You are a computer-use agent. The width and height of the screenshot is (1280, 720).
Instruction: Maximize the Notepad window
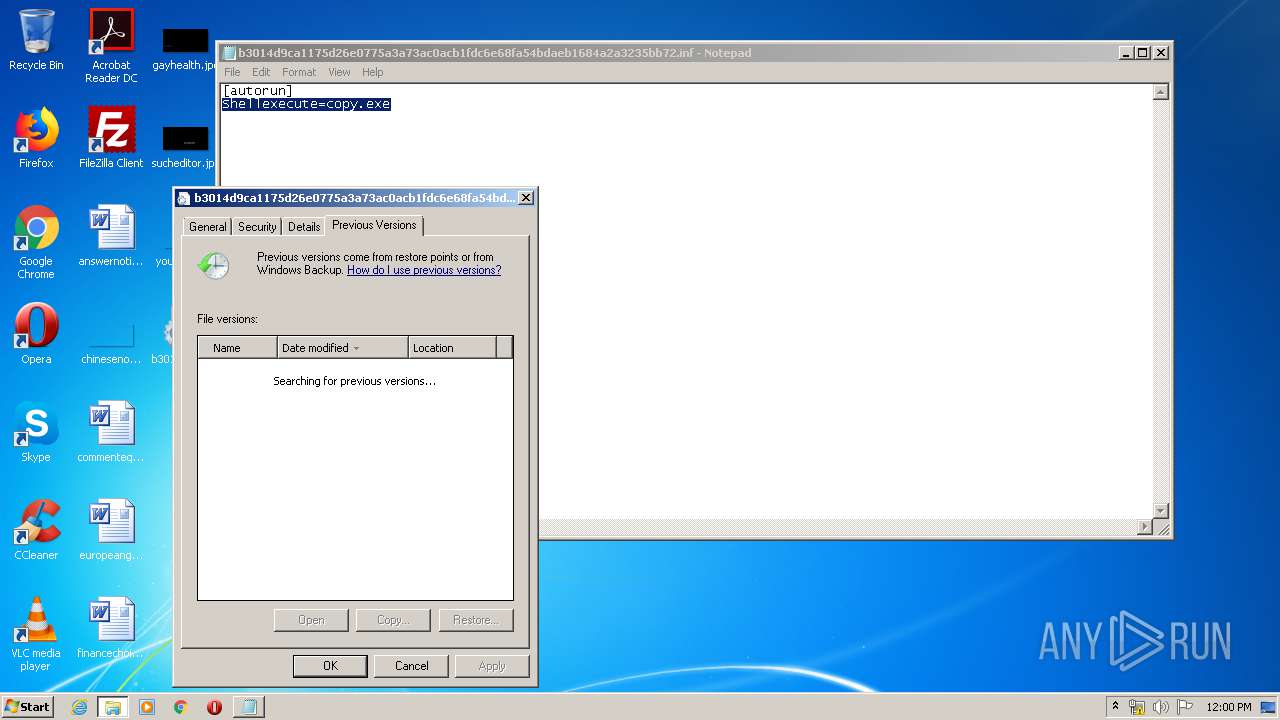tap(1143, 53)
